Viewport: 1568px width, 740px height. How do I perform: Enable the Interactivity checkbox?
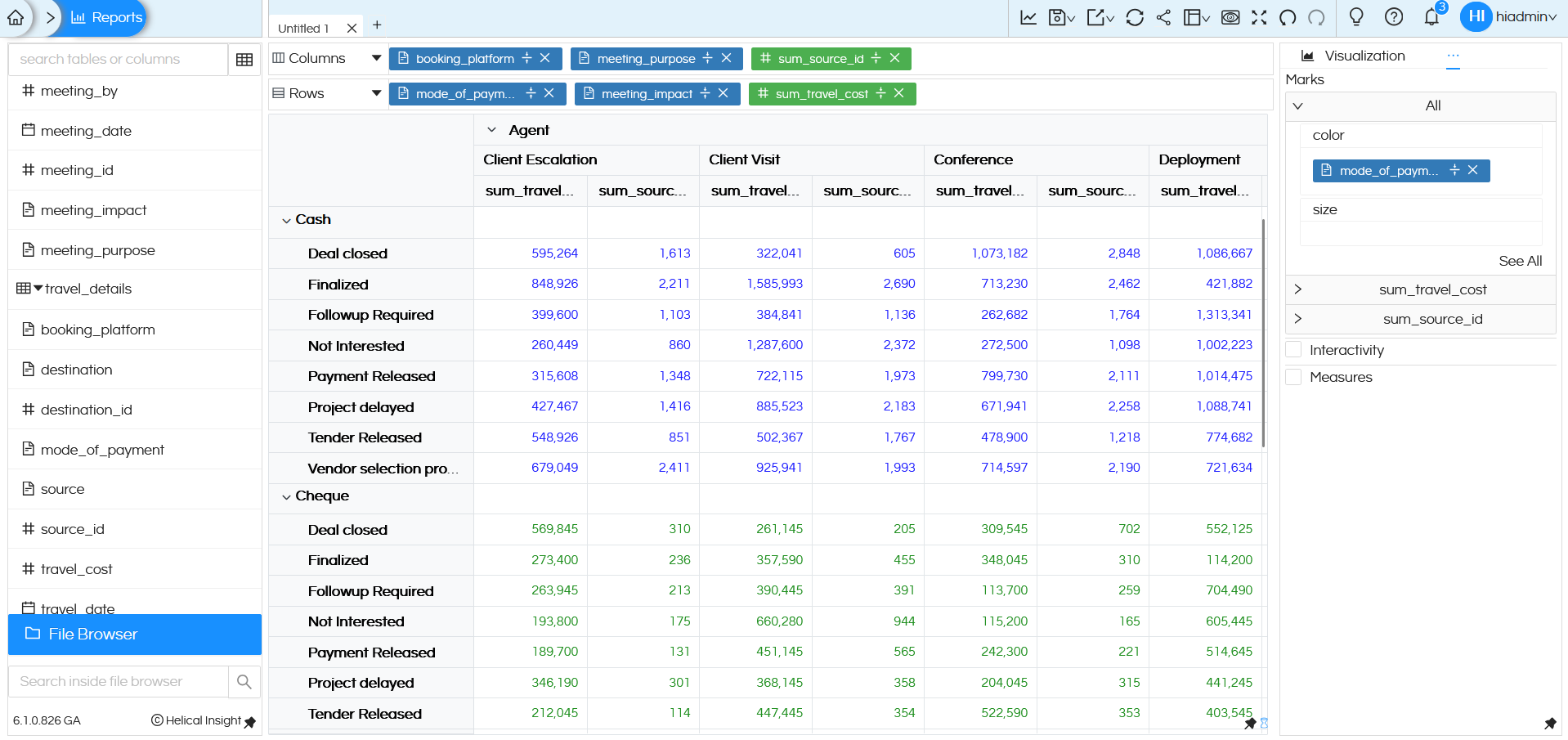[1293, 350]
